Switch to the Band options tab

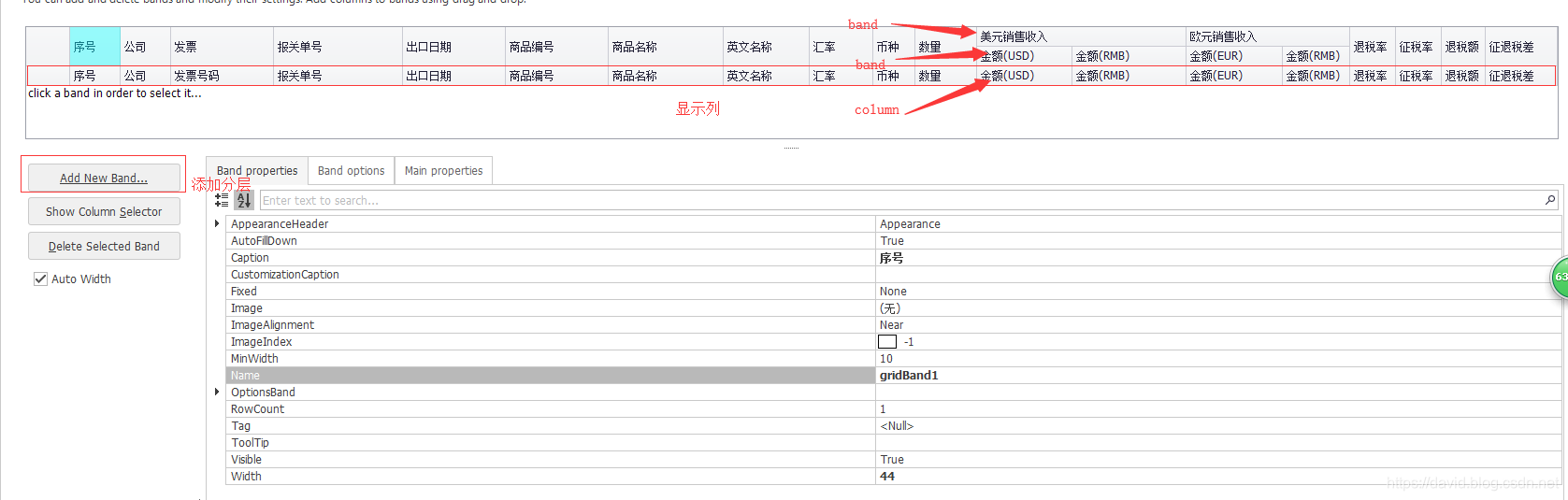point(351,170)
